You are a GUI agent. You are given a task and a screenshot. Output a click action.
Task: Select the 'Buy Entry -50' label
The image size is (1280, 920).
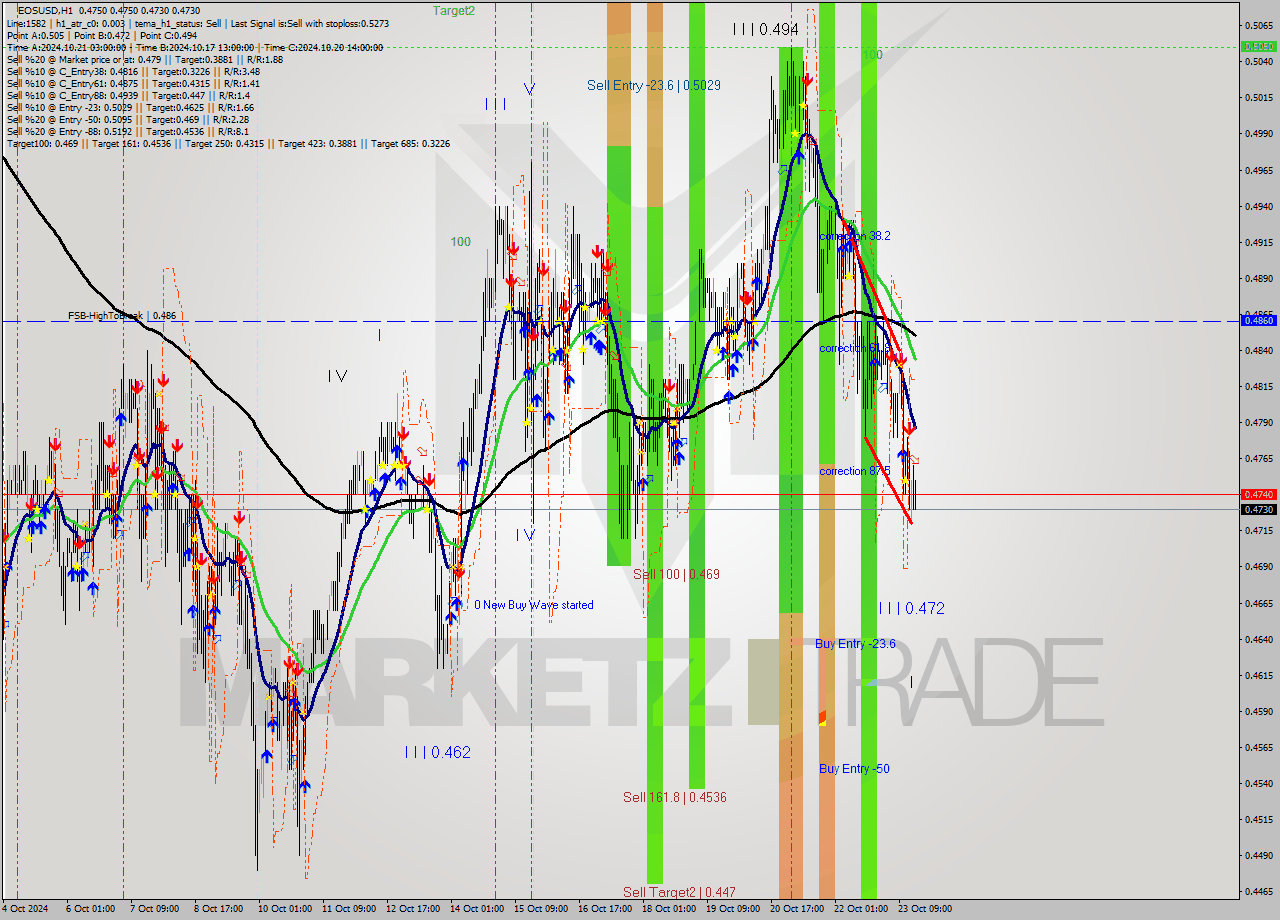854,768
